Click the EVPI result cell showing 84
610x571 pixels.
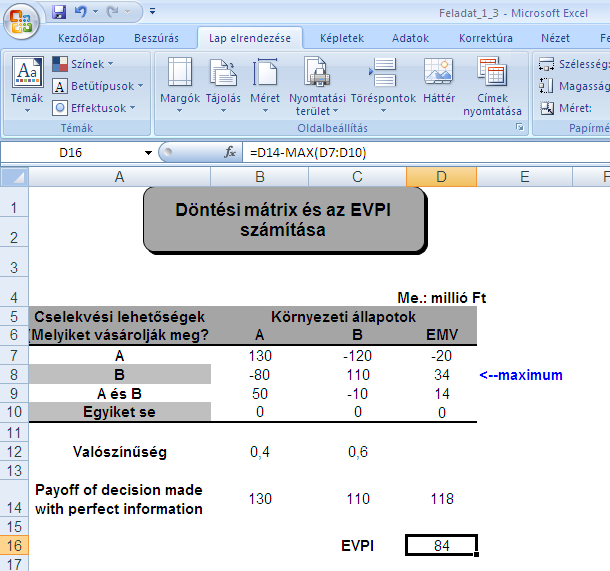(442, 545)
